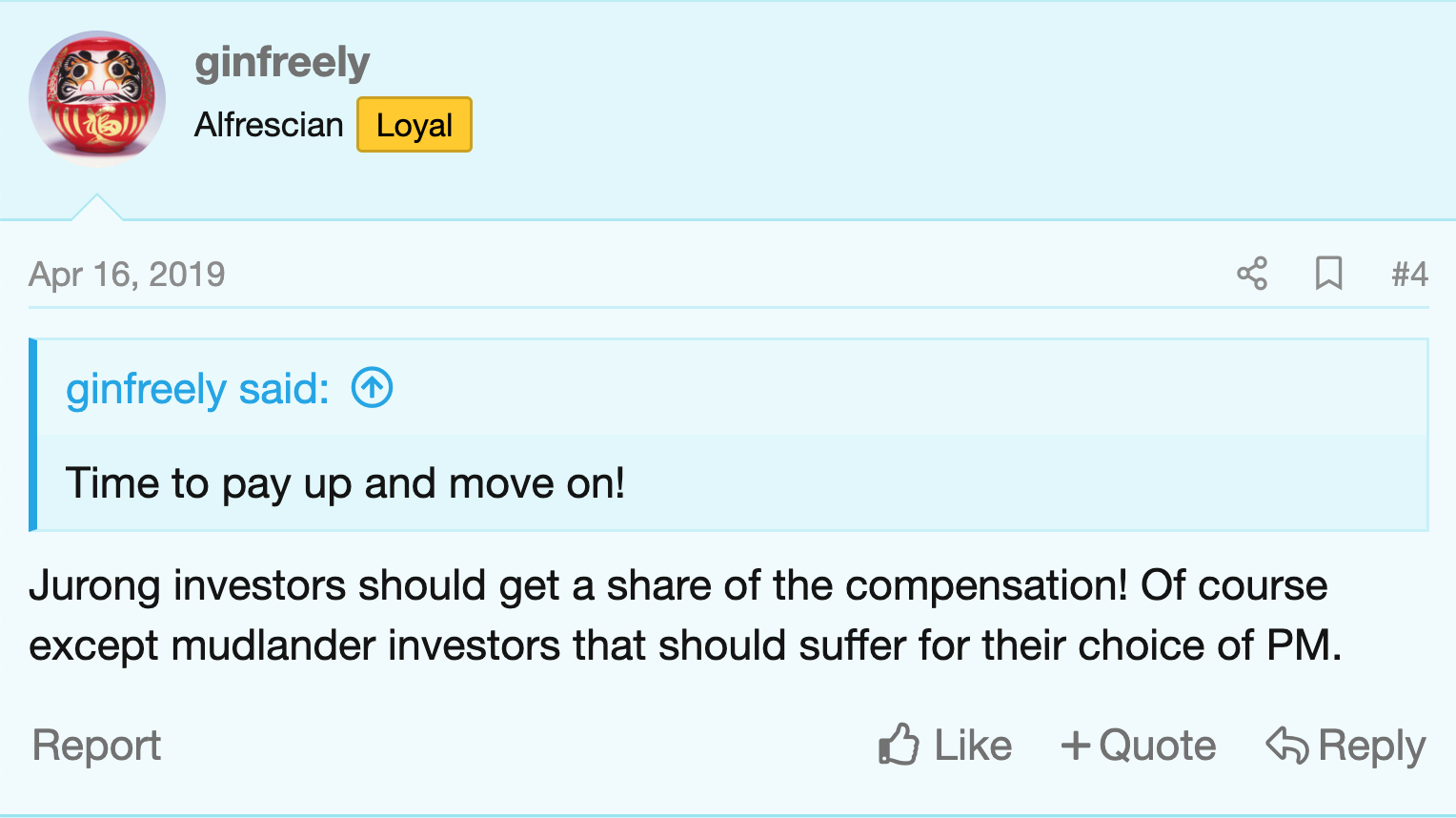Expand quoted text 'Time to pay up'
1456x818 pixels.
coord(345,483)
